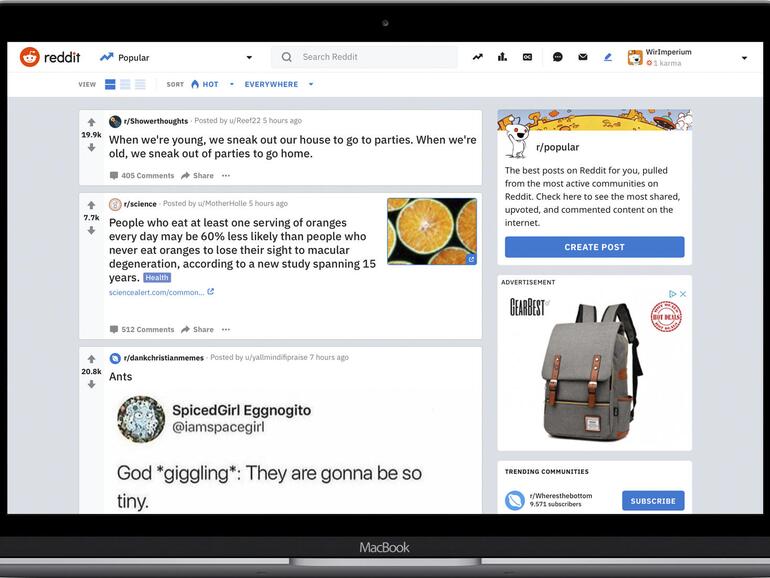Open the Reddit home logo
The height and width of the screenshot is (578, 770).
tap(50, 57)
